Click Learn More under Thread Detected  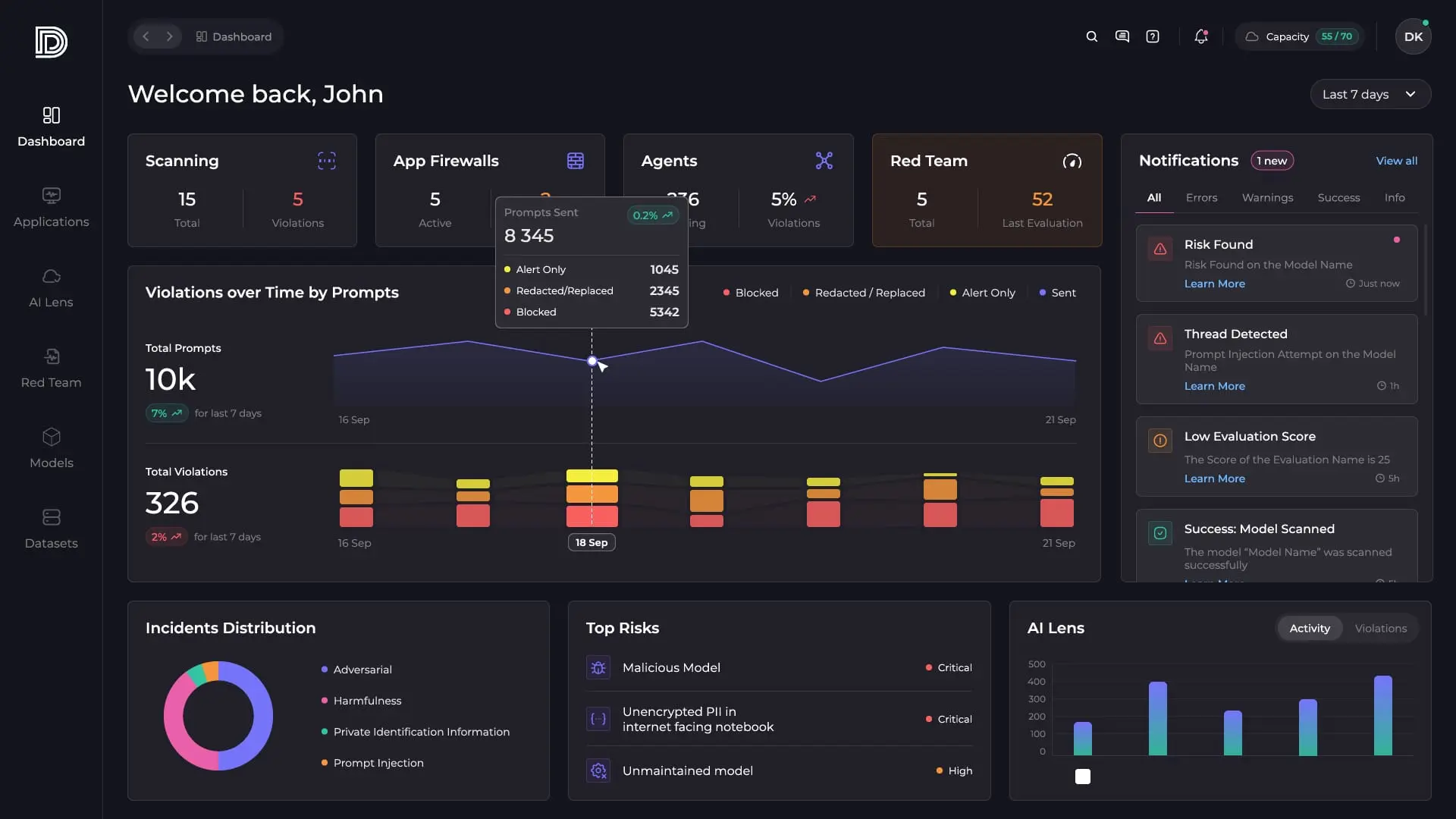1214,386
